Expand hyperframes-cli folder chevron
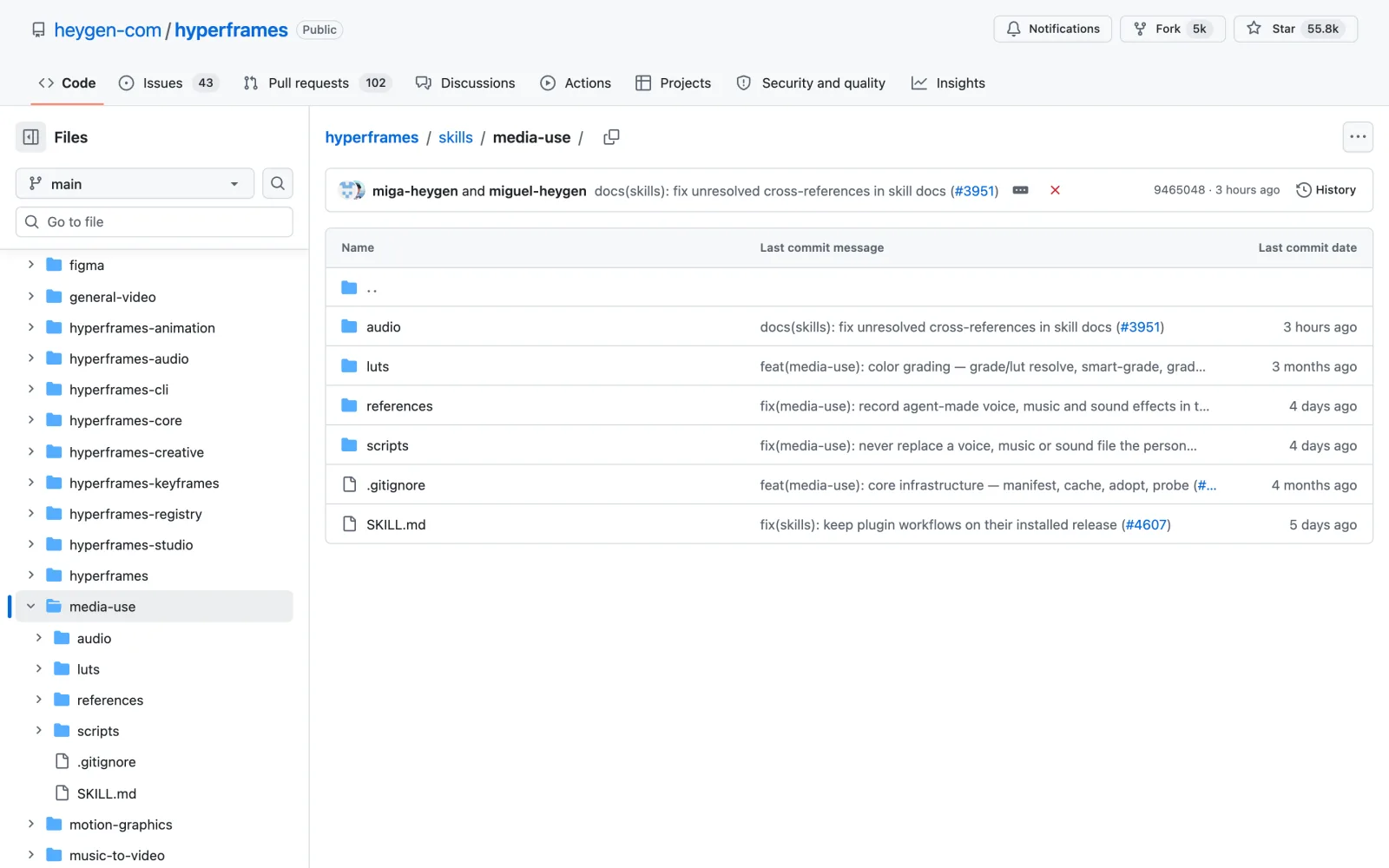The image size is (1389, 868). [31, 389]
